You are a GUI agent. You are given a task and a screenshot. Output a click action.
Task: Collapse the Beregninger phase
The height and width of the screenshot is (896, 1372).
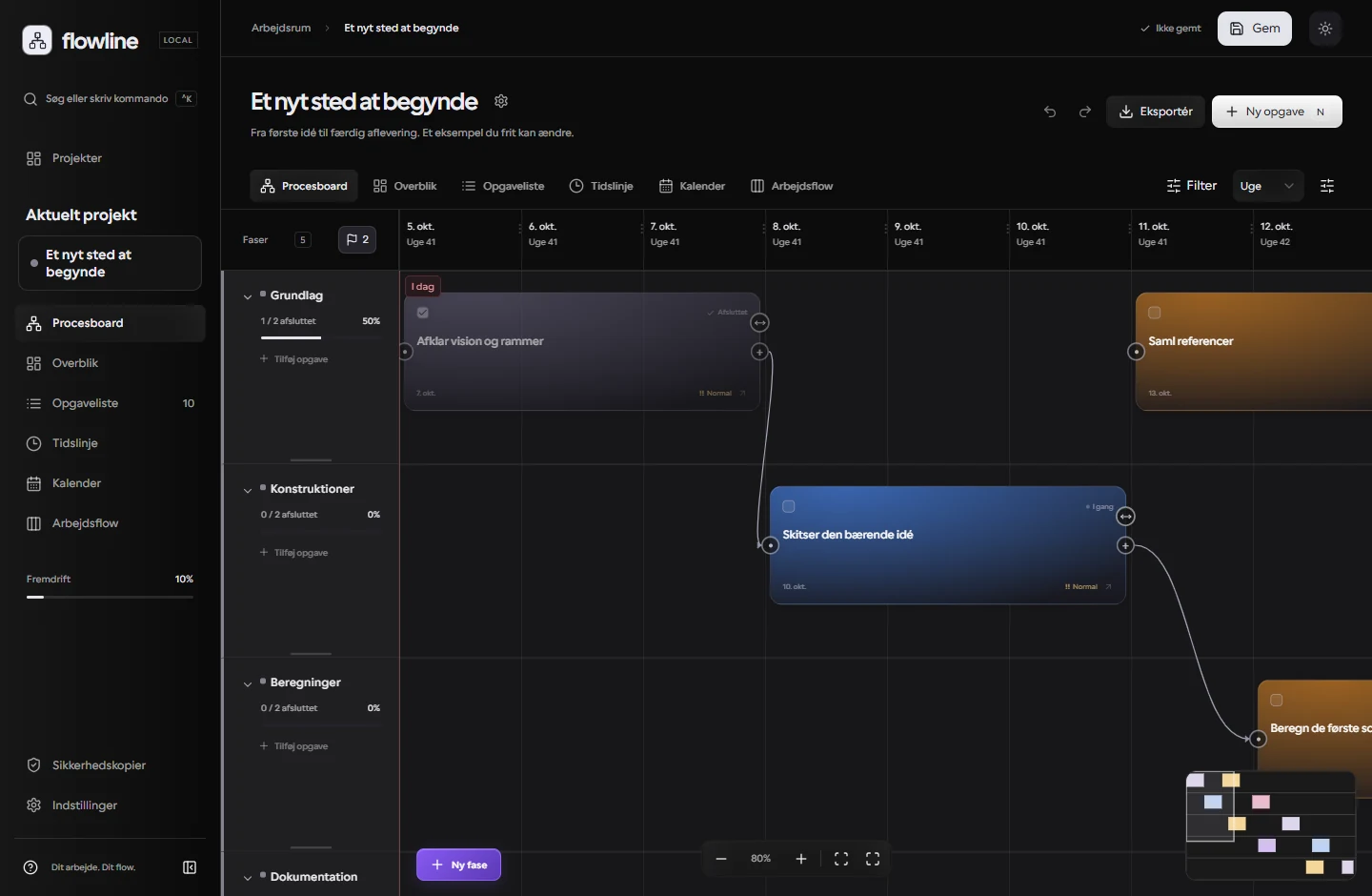(x=248, y=683)
